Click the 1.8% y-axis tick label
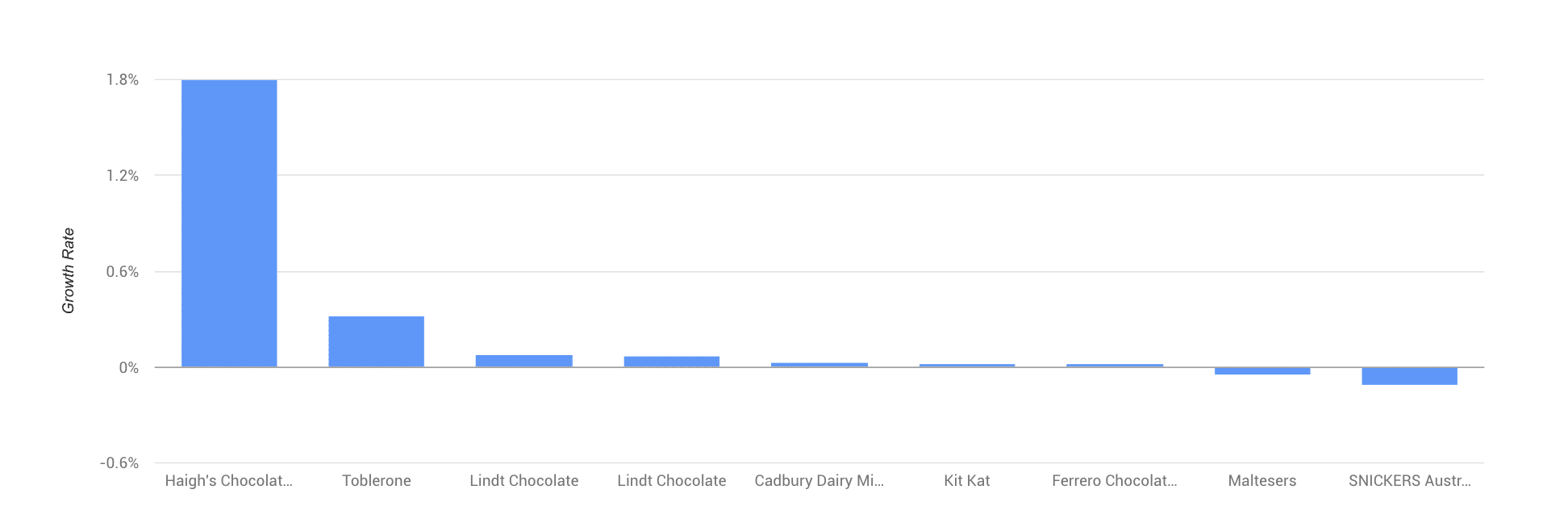 [x=123, y=80]
